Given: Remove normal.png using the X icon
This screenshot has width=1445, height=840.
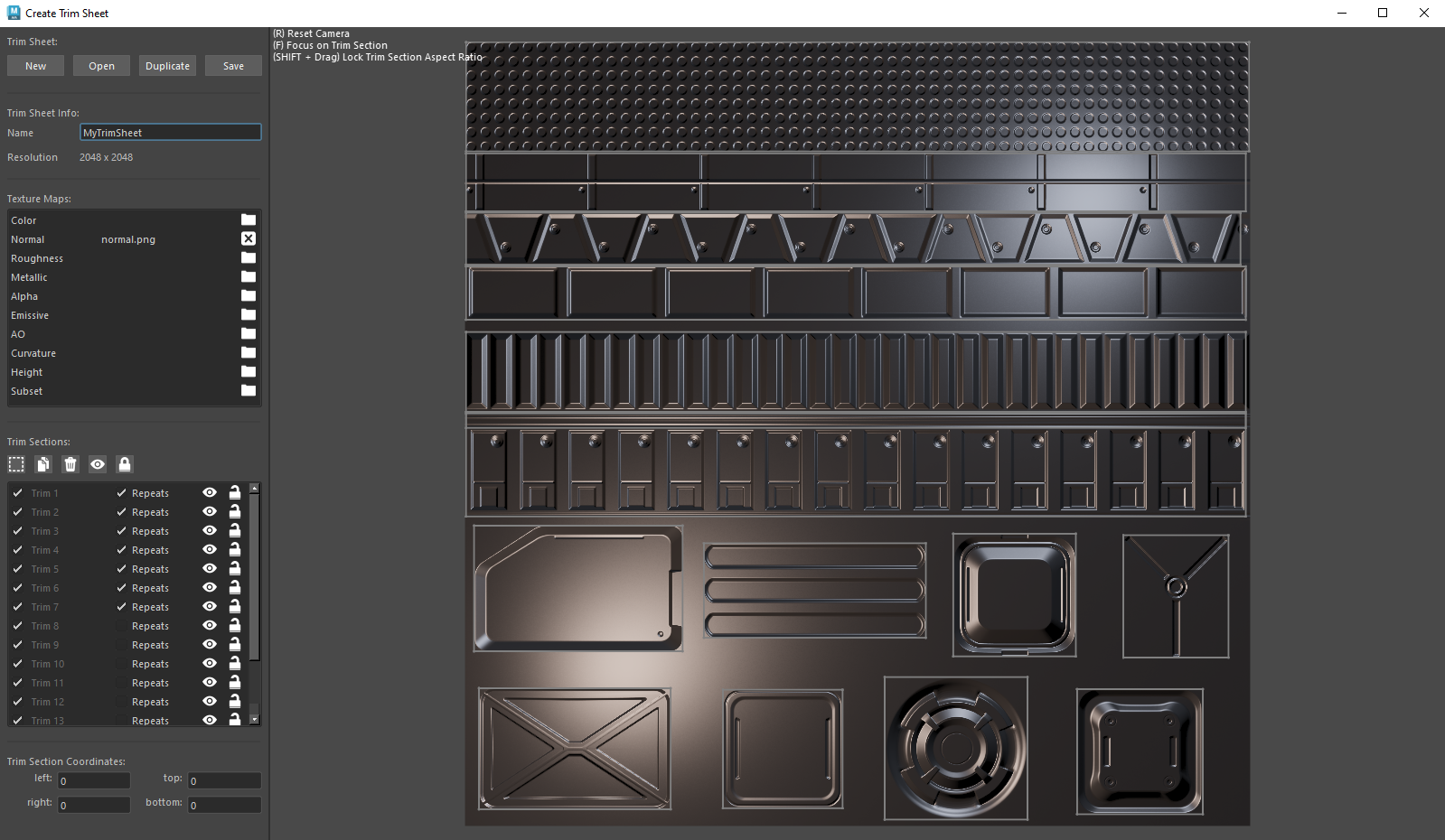Looking at the screenshot, I should click(249, 239).
